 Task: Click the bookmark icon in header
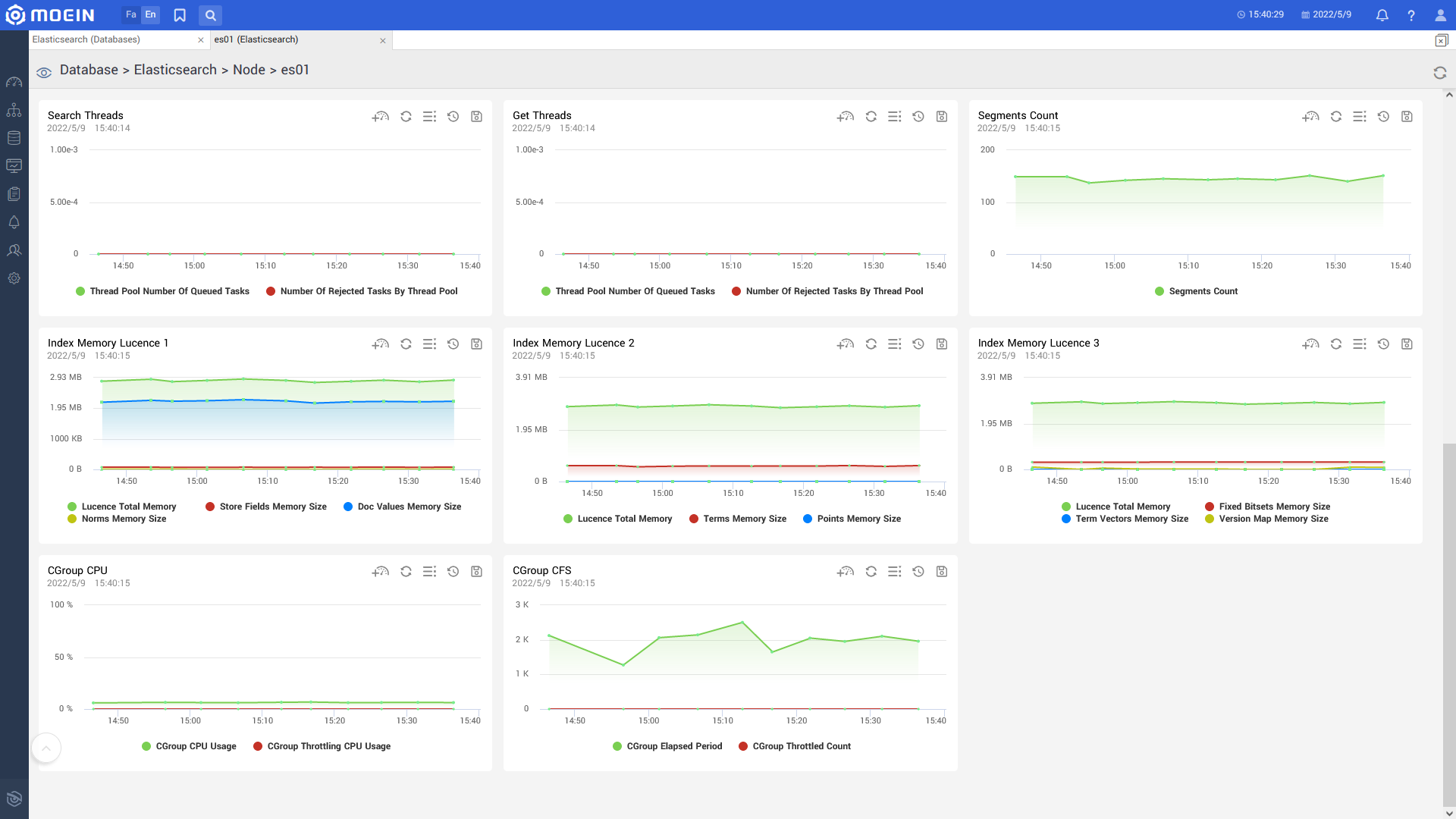(180, 15)
